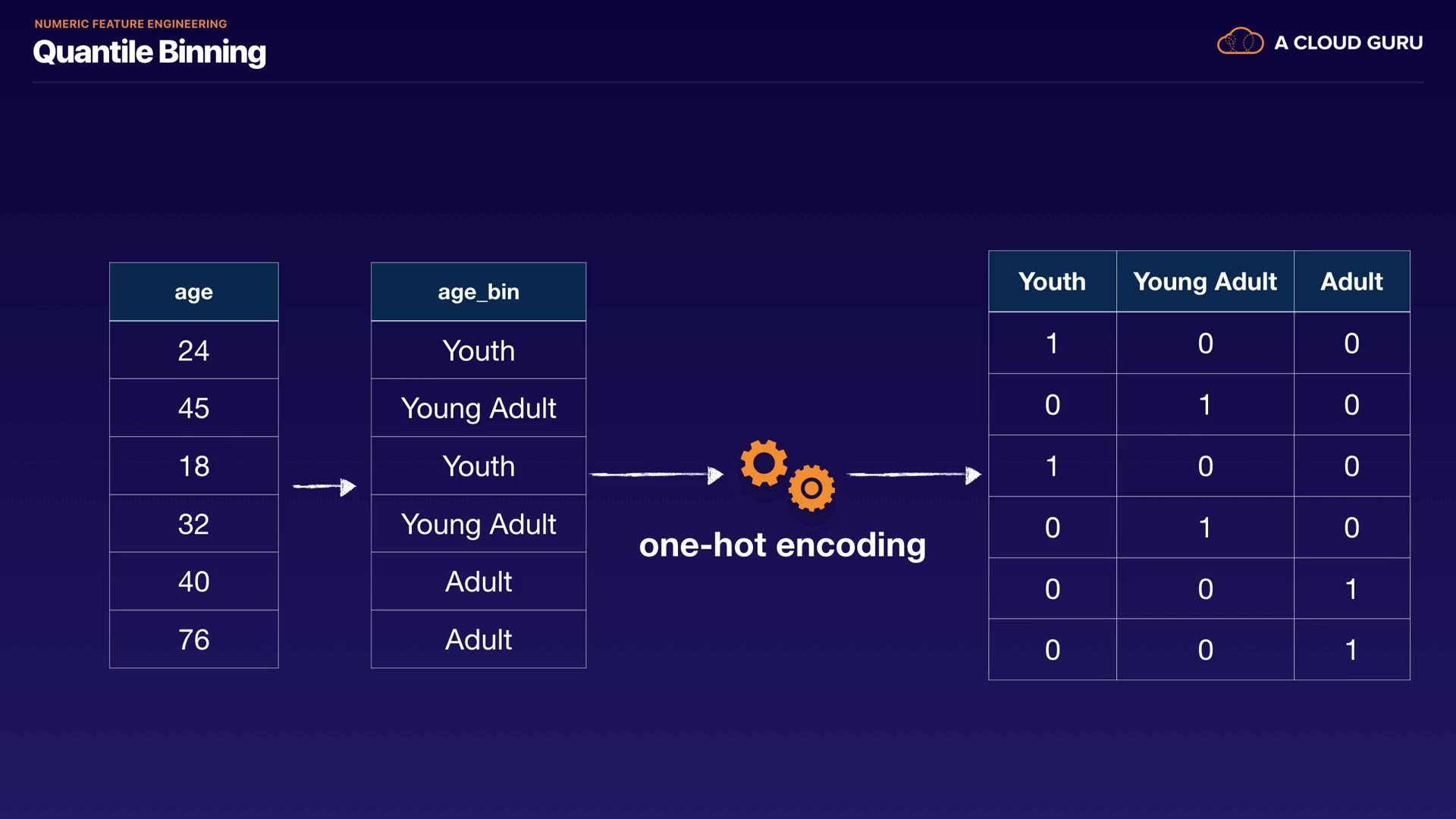Select the age cell with value 18

pos(193,466)
